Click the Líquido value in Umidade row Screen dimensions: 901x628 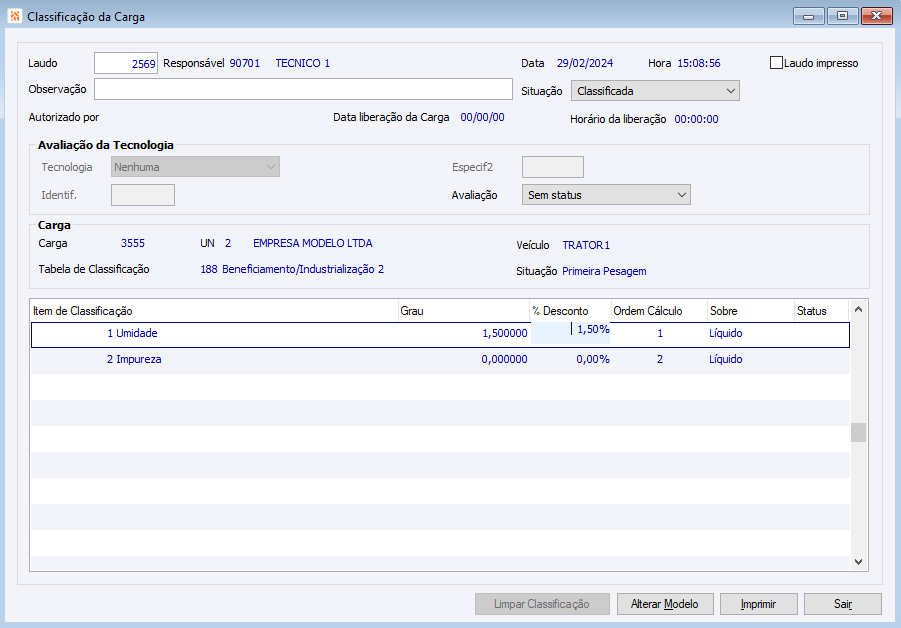(x=726, y=333)
